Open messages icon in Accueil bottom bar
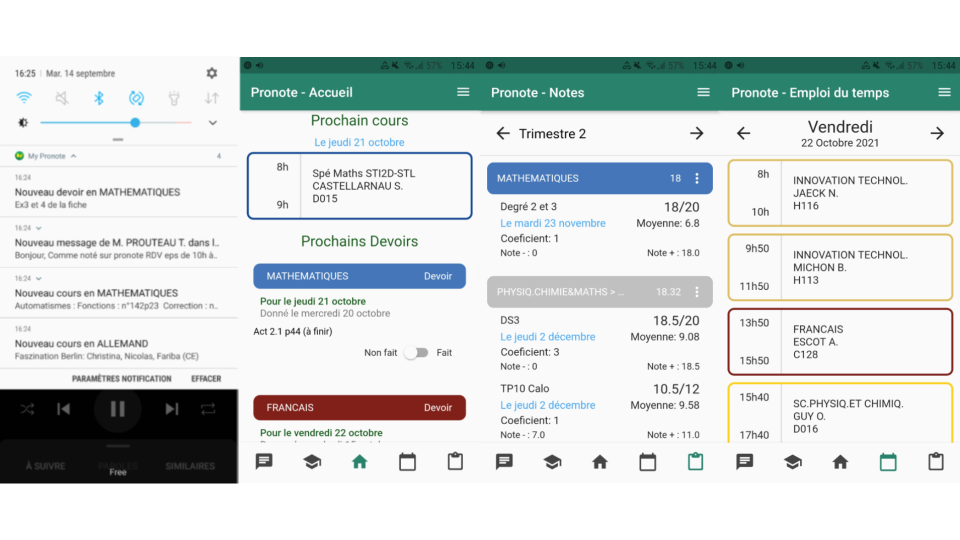This screenshot has width=960, height=540. [x=264, y=461]
